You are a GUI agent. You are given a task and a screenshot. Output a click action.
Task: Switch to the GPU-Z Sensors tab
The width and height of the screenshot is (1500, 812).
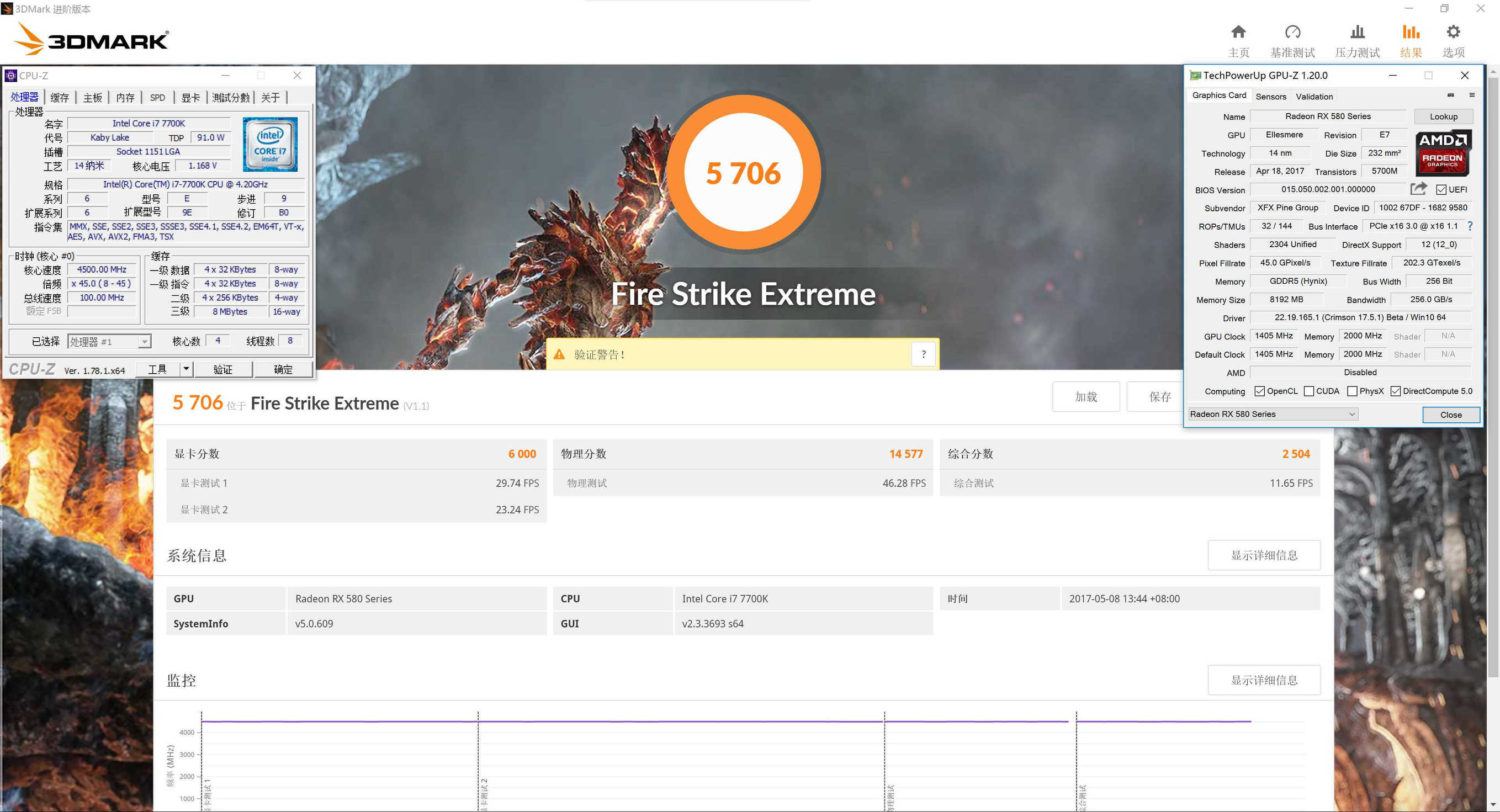[1270, 97]
